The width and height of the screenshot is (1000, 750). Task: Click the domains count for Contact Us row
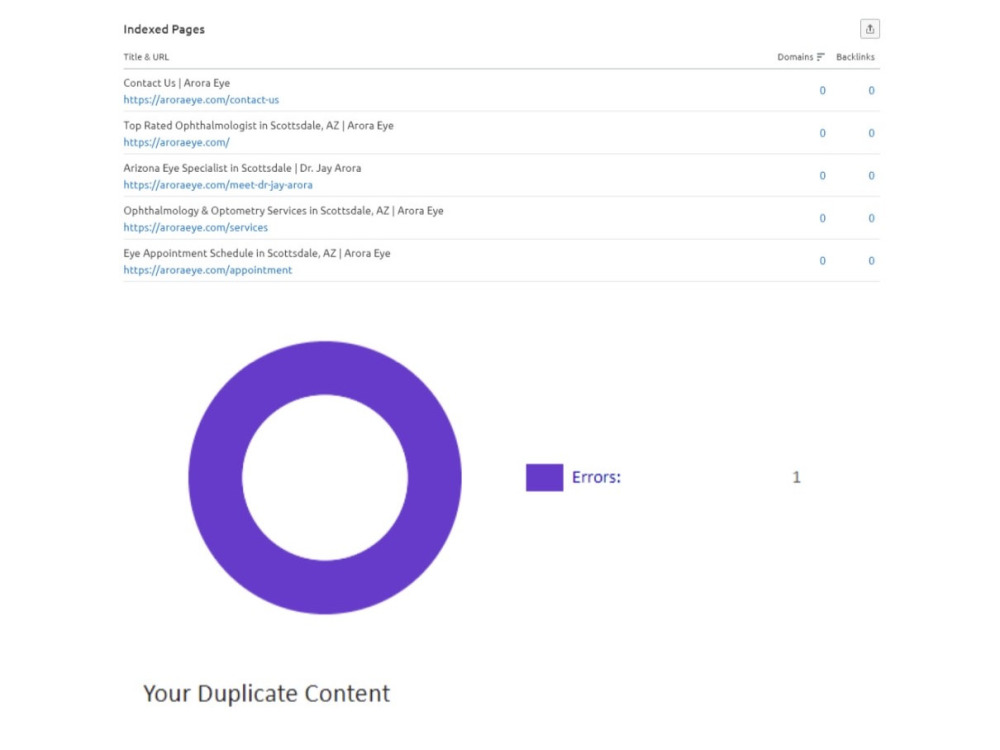(822, 91)
